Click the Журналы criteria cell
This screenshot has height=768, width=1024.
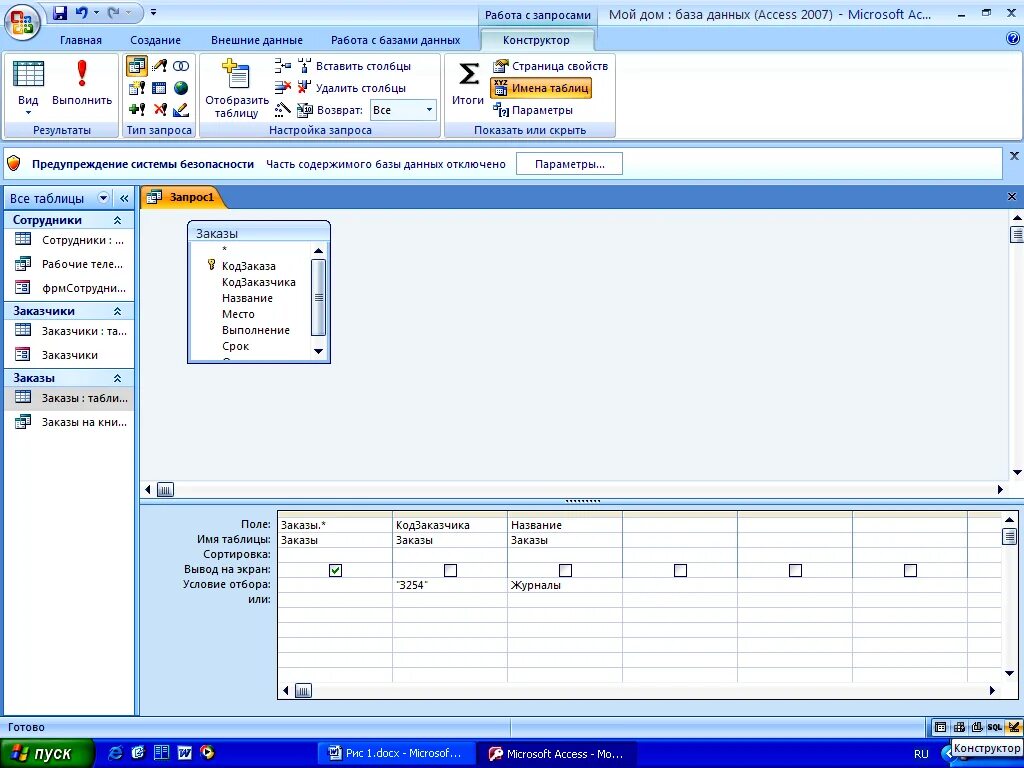click(x=565, y=585)
